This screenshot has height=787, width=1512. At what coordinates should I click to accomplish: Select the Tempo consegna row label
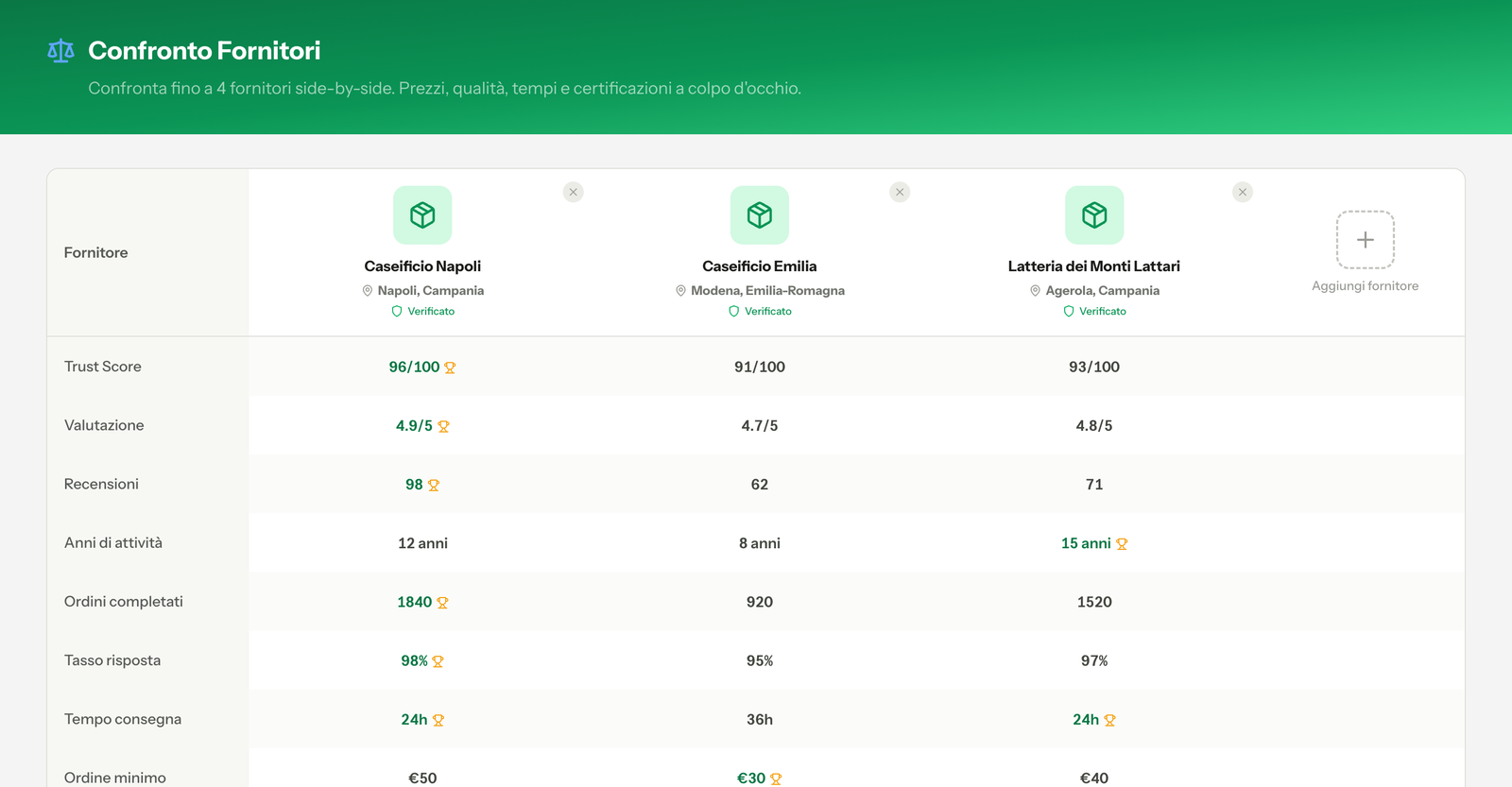click(x=123, y=719)
